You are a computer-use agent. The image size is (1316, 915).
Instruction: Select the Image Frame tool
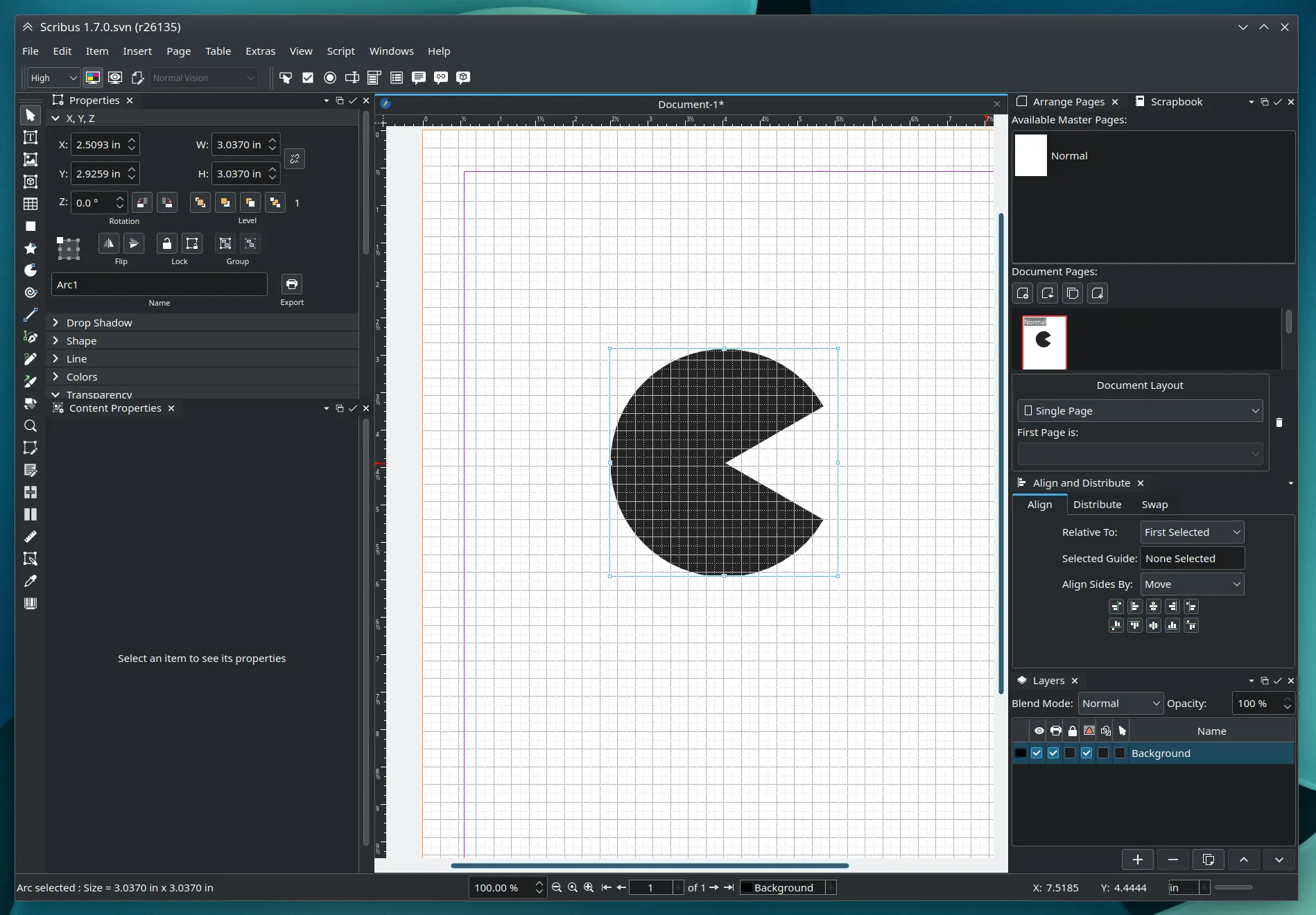point(31,159)
